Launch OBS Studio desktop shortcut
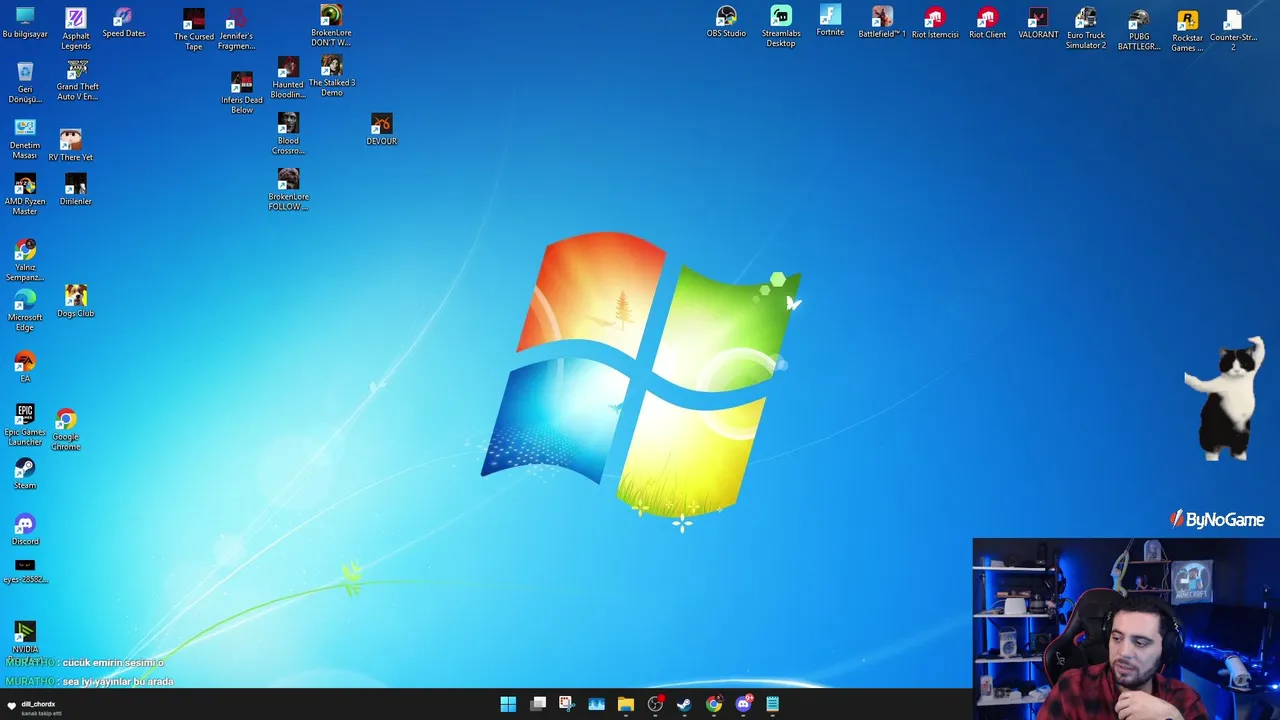The image size is (1280, 720). click(726, 22)
